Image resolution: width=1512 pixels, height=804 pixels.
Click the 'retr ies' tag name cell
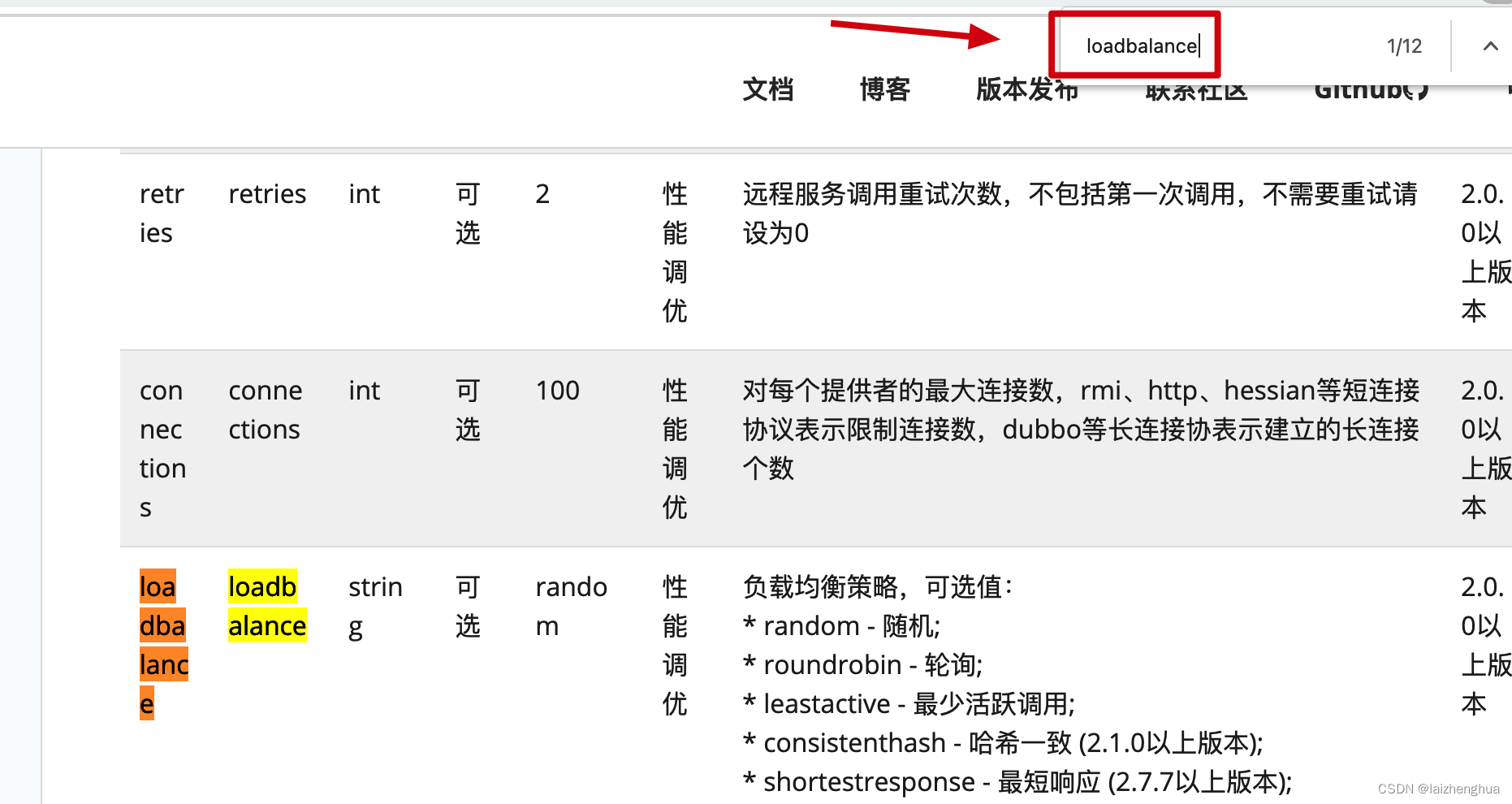click(162, 214)
